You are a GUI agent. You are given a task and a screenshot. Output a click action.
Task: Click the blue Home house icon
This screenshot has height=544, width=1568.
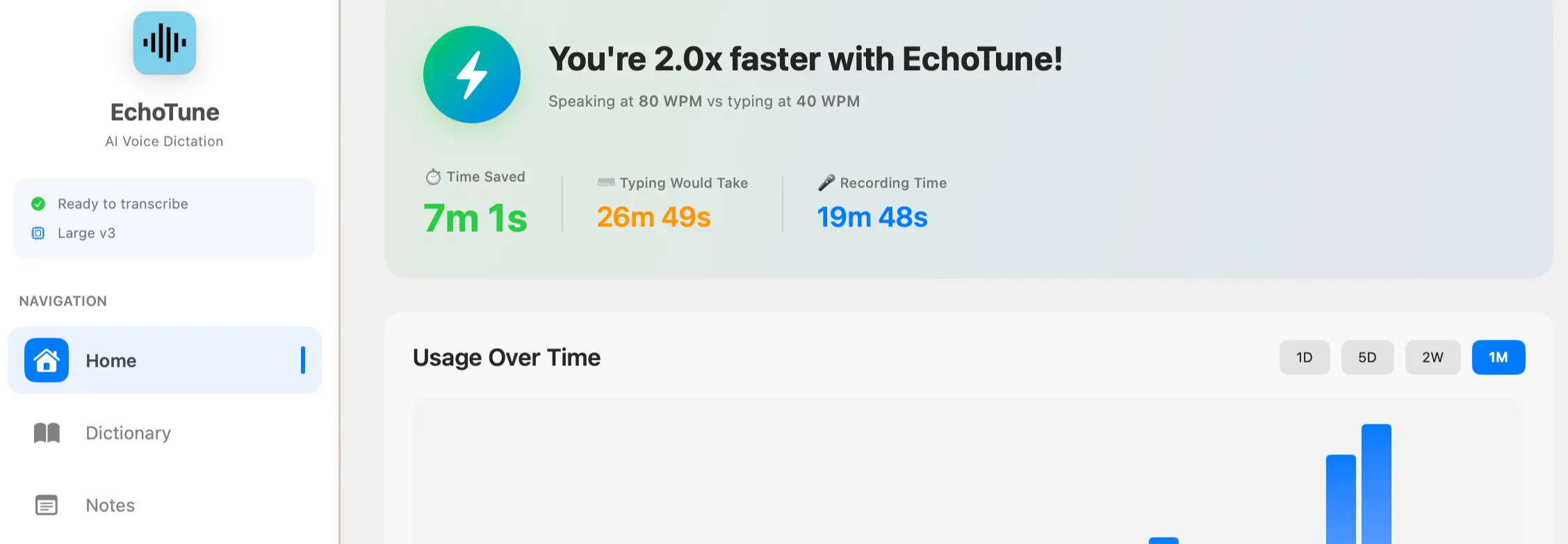tap(47, 360)
